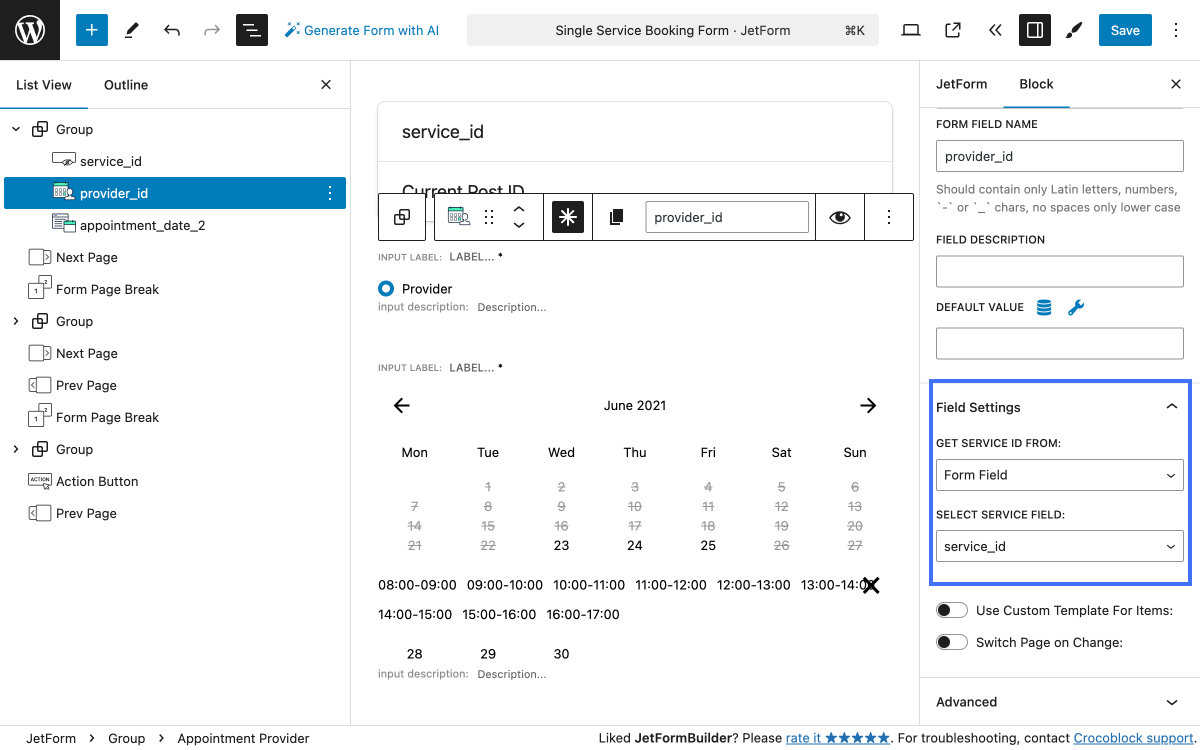Open the block inserter with the plus icon

(91, 30)
